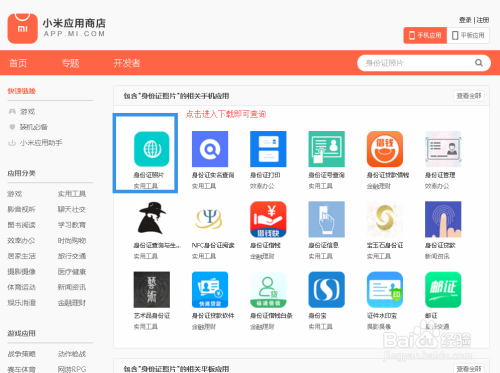The height and width of the screenshot is (373, 500).
Task: Select 聊天社交 category in sidebar
Action: point(72,209)
